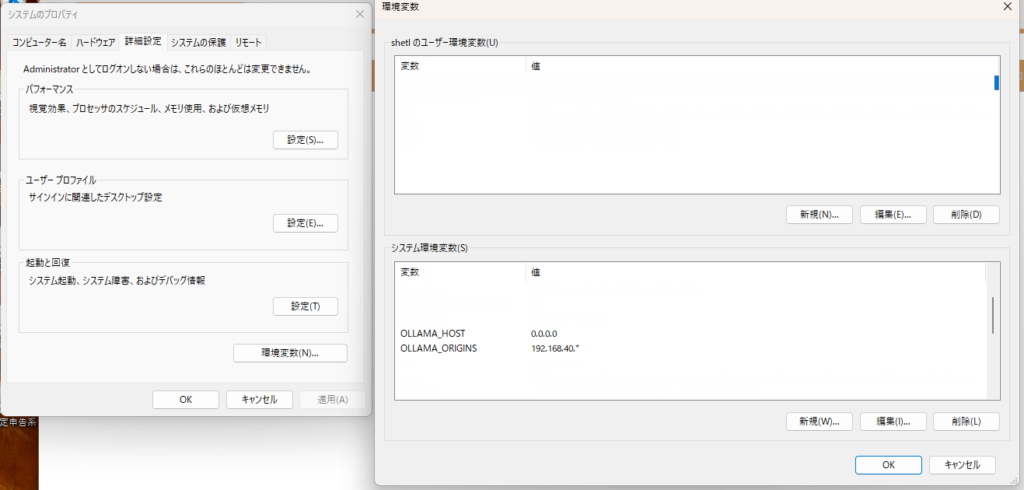
Task: Open performance settings with 設定(S)
Action: (x=305, y=140)
